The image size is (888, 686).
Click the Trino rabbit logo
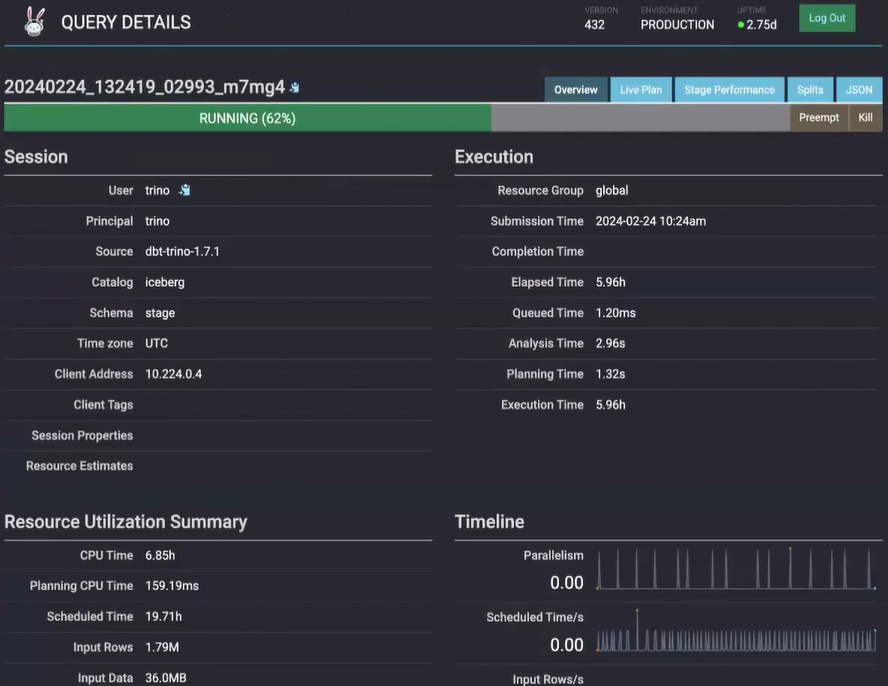35,22
